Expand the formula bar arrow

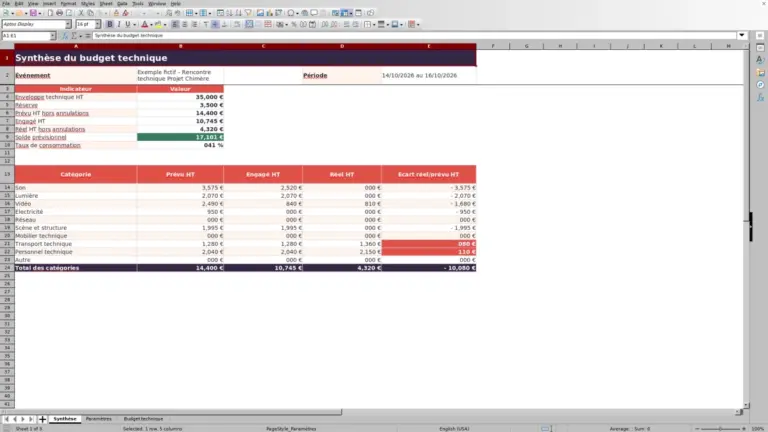[742, 35]
